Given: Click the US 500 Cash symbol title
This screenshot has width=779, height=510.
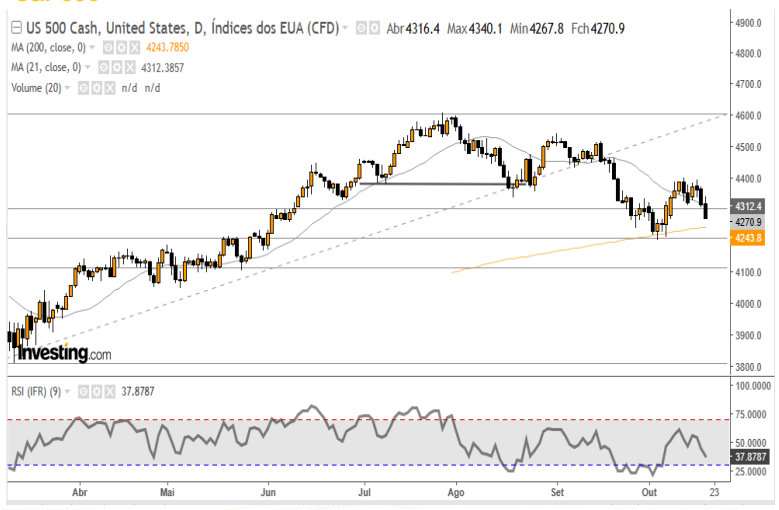Looking at the screenshot, I should (x=62, y=27).
